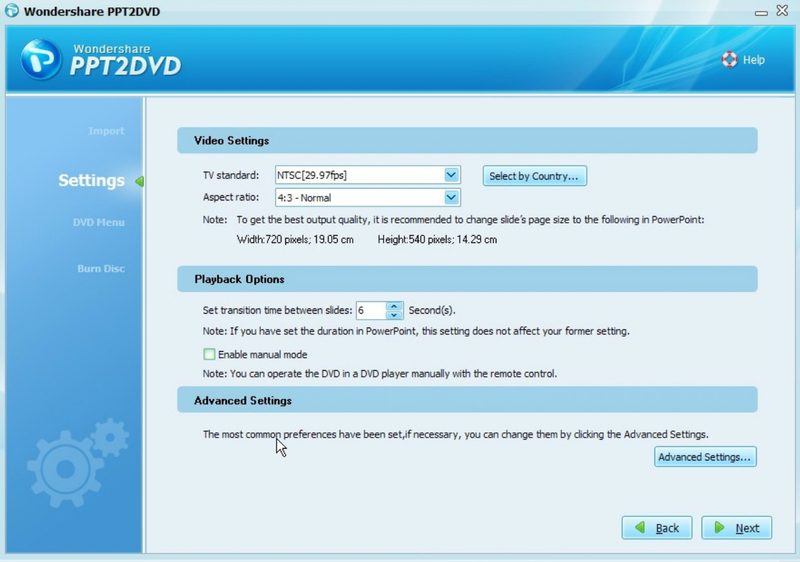The image size is (800, 562).
Task: Click the 'Second(s).' label
Action: 432,310
